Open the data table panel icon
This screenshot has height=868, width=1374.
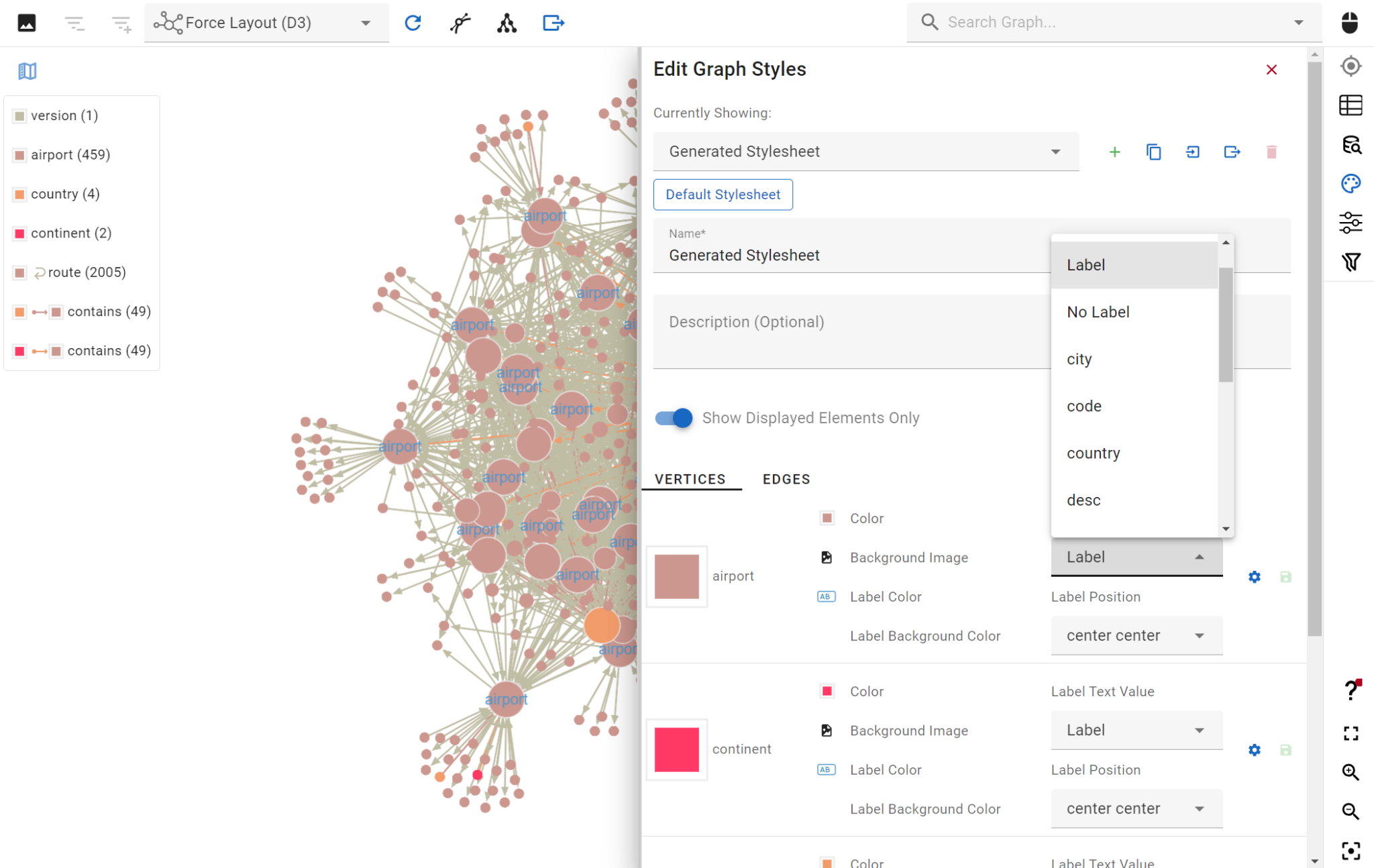(1351, 105)
